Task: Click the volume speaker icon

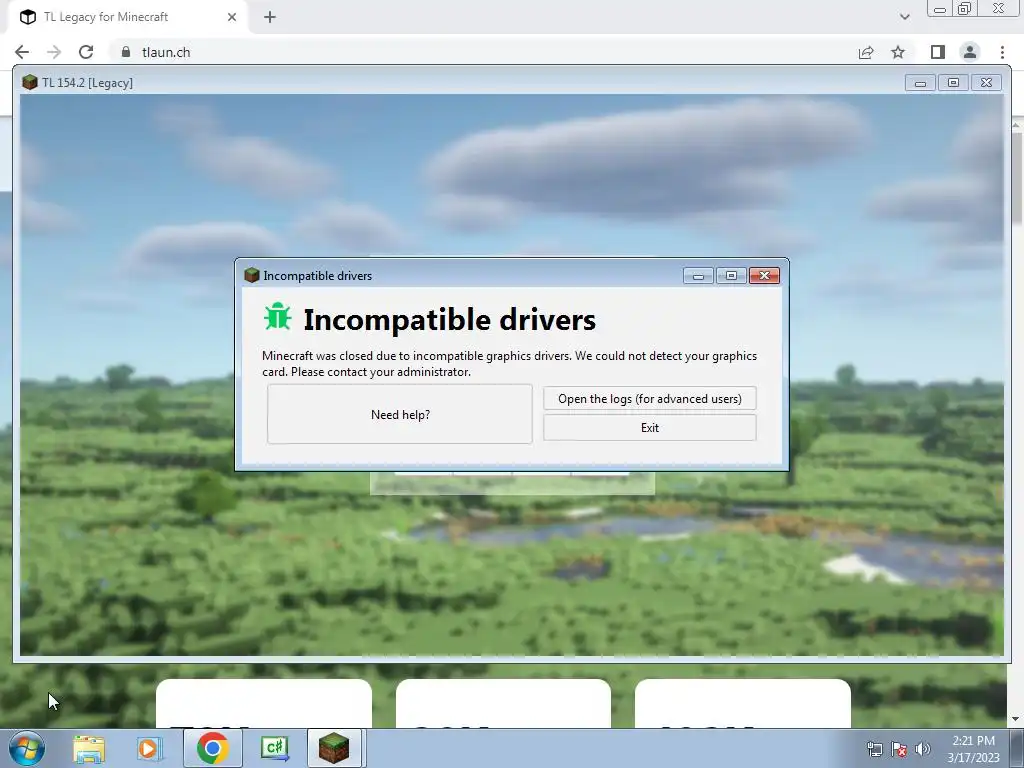Action: pyautogui.click(x=922, y=750)
